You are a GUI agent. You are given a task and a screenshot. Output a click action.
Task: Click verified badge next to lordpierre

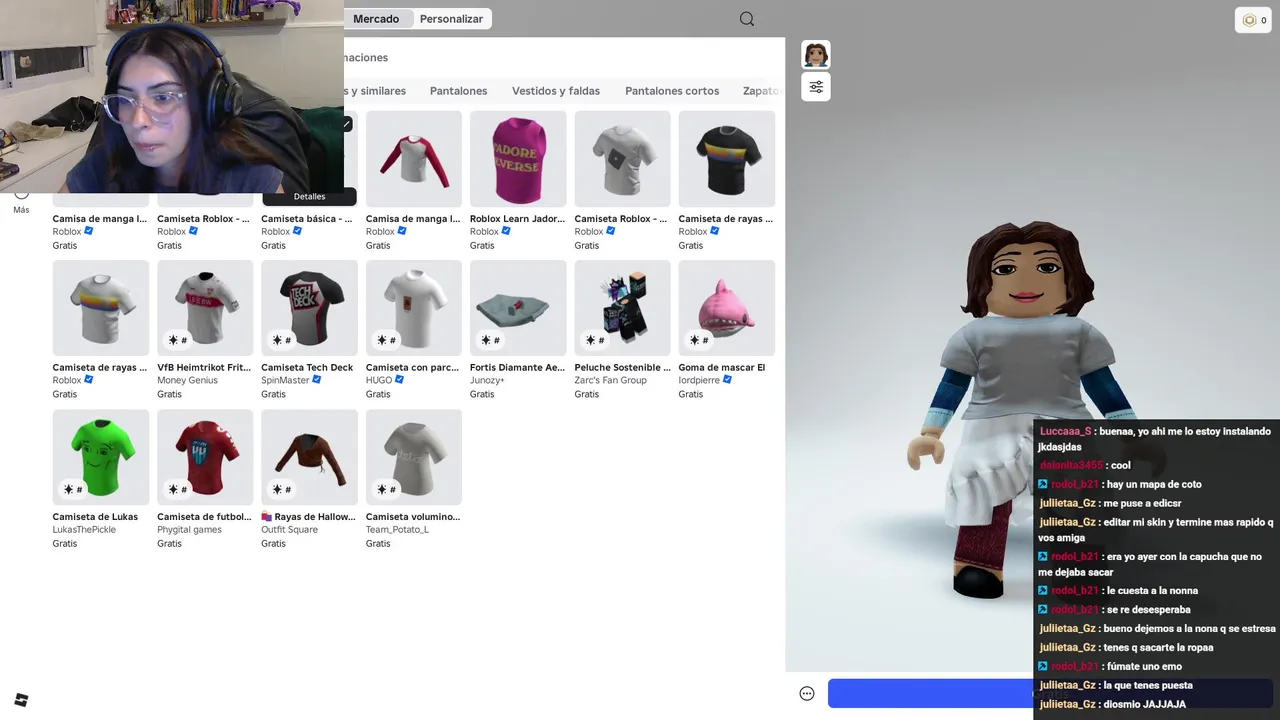coord(727,380)
